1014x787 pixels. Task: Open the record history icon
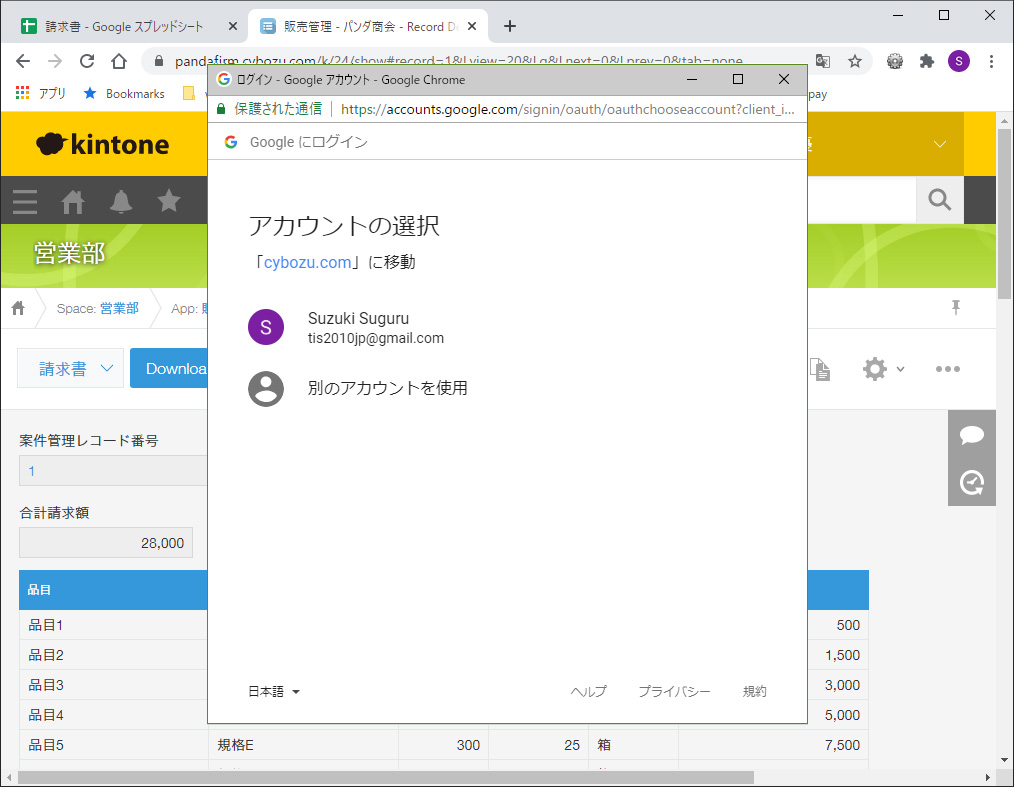[971, 483]
